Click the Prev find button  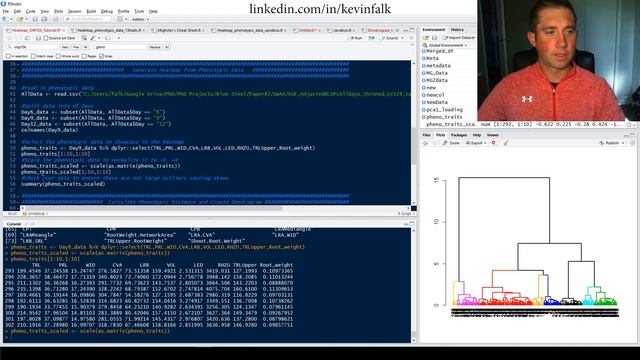[76, 47]
